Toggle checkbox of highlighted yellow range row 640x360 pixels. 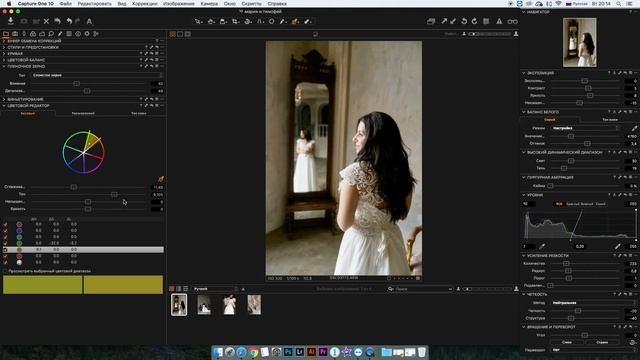tap(5, 249)
